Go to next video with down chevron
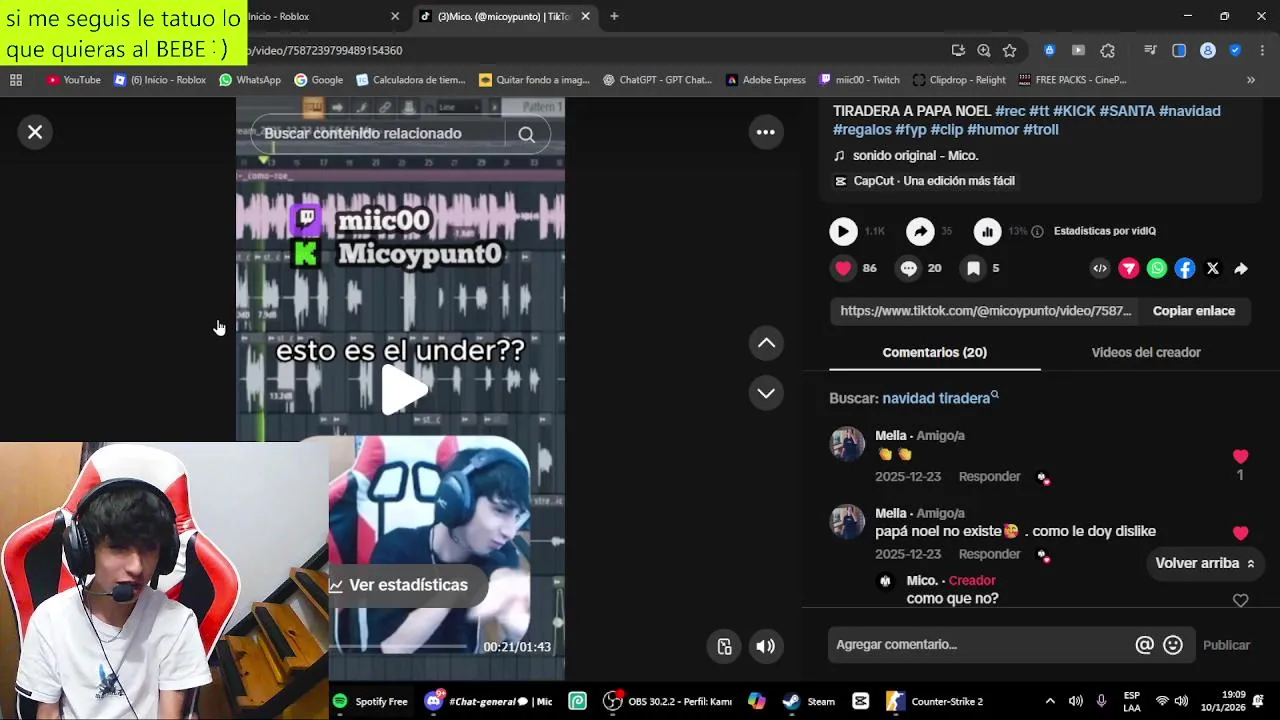Viewport: 1280px width, 720px height. point(766,393)
